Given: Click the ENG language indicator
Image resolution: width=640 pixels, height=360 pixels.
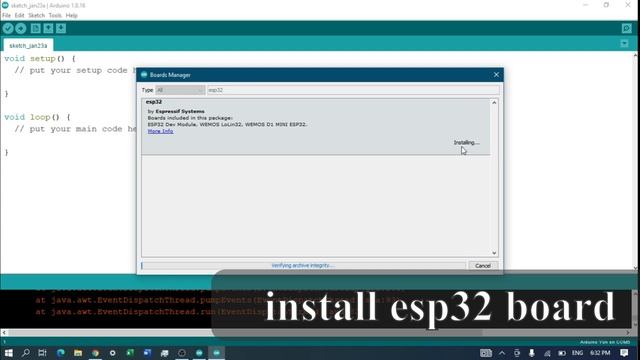Looking at the screenshot, I should click(577, 353).
